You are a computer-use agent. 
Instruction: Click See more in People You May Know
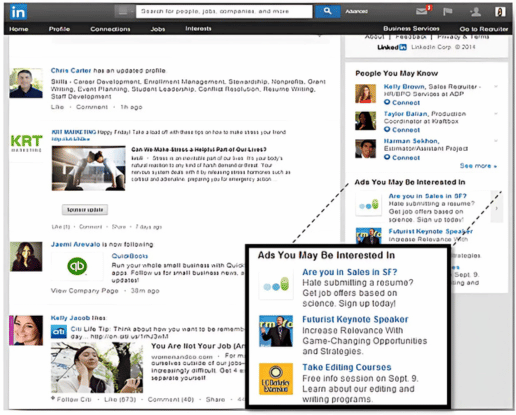pyautogui.click(x=478, y=166)
